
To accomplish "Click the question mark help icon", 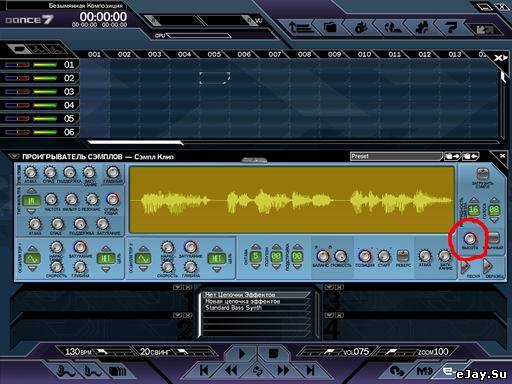I will click(x=451, y=27).
